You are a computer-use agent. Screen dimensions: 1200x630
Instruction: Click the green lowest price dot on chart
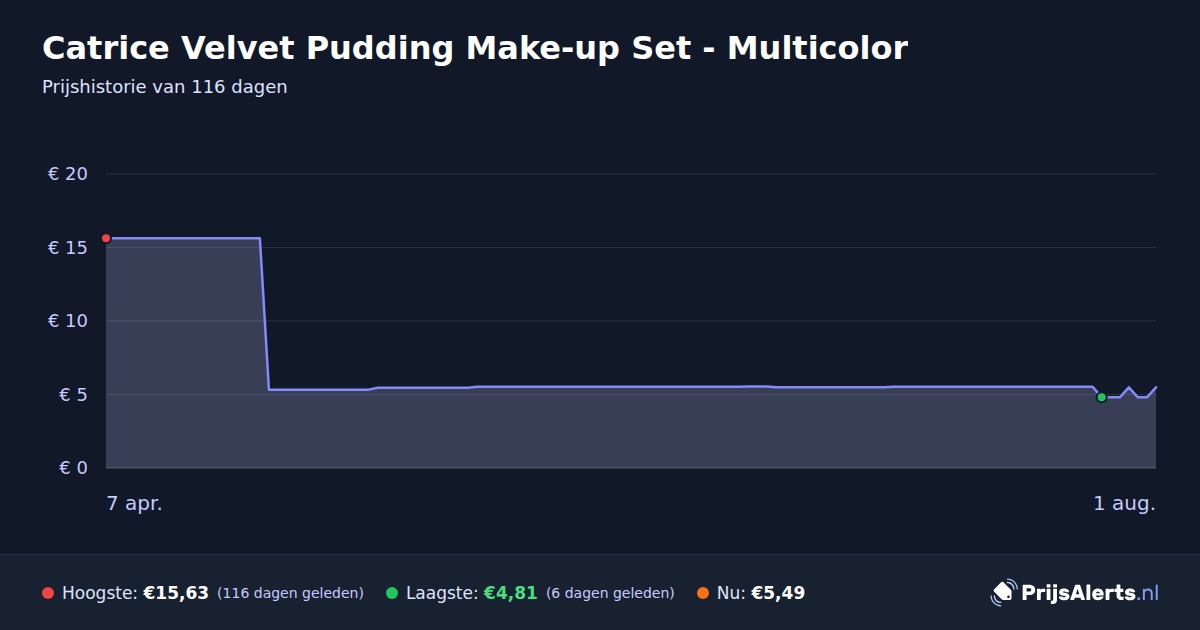(1101, 397)
